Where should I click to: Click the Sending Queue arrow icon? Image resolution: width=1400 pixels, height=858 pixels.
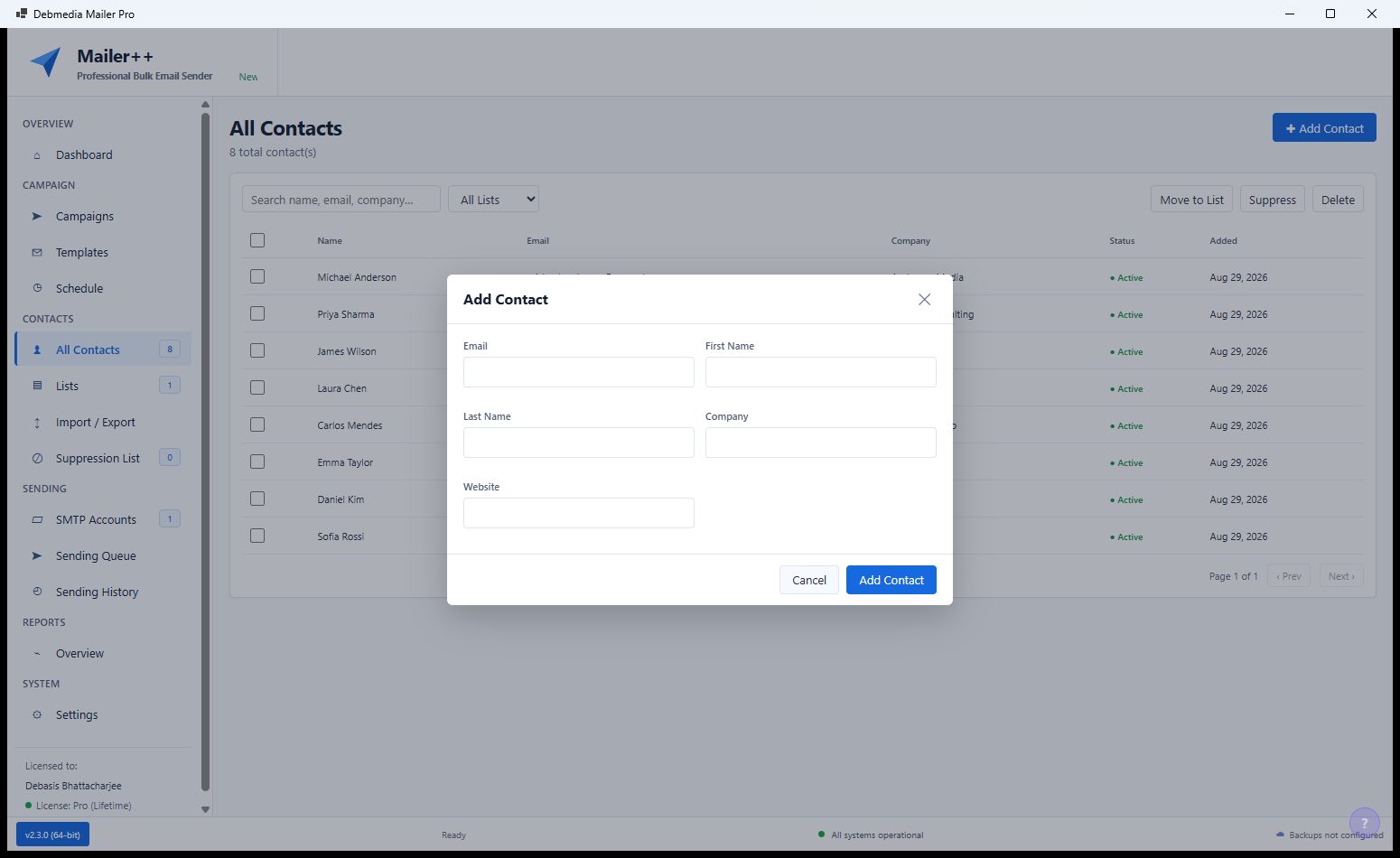(37, 556)
